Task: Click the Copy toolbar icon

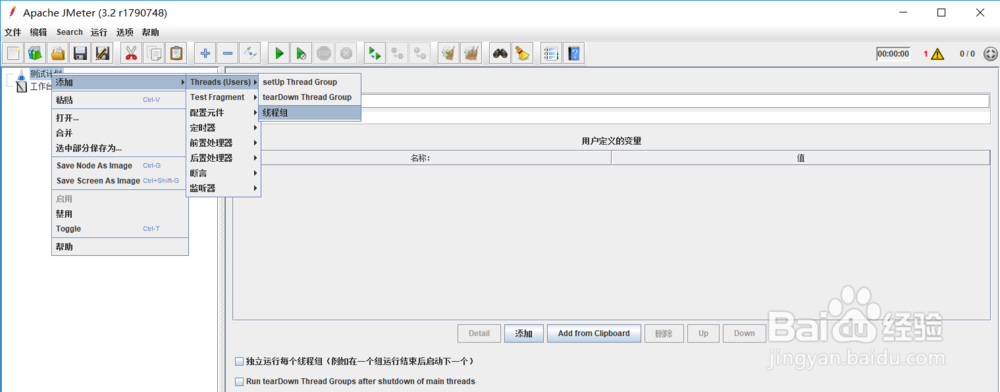Action: point(153,54)
